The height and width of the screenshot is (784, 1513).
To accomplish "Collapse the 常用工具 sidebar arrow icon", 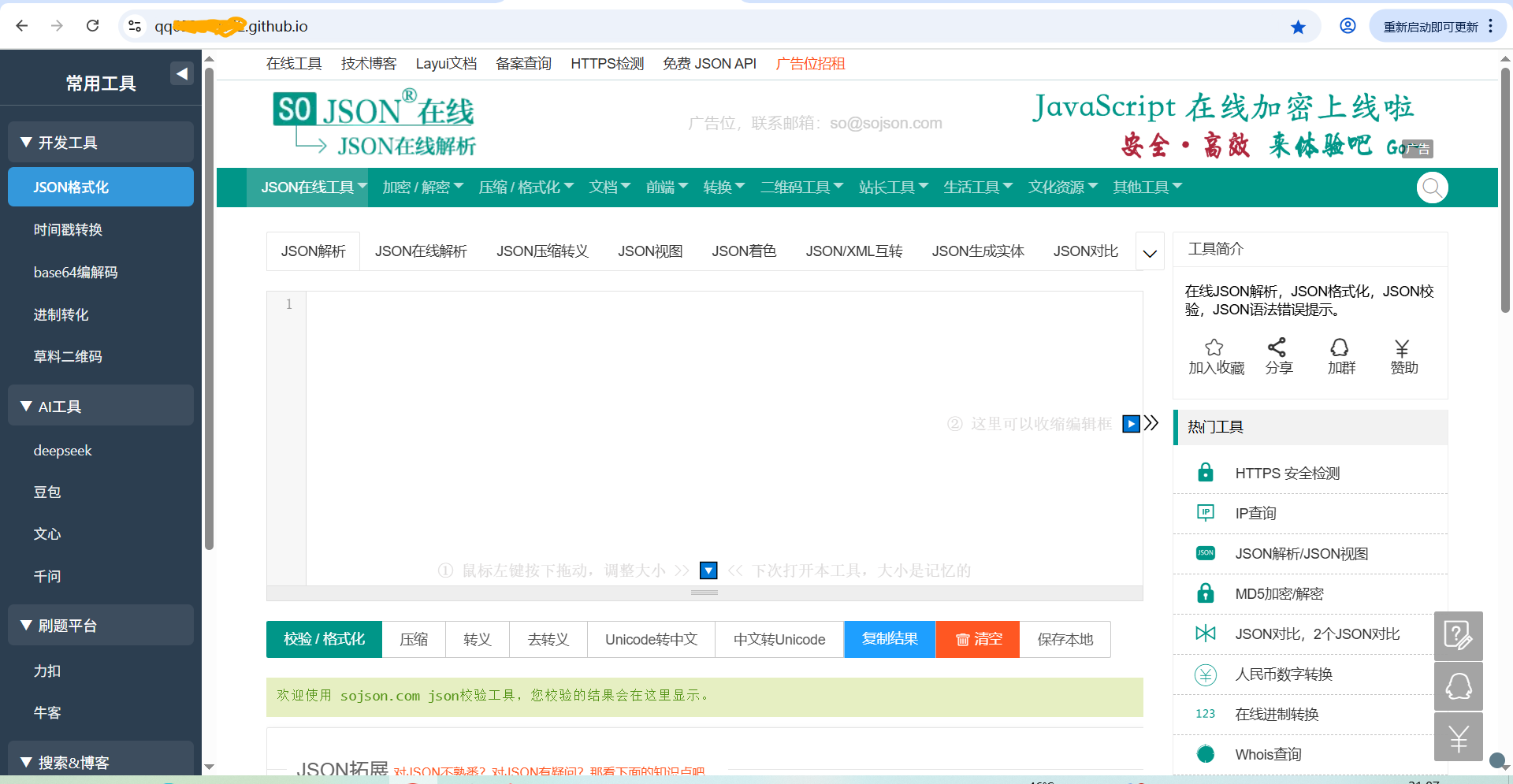I will pyautogui.click(x=182, y=73).
